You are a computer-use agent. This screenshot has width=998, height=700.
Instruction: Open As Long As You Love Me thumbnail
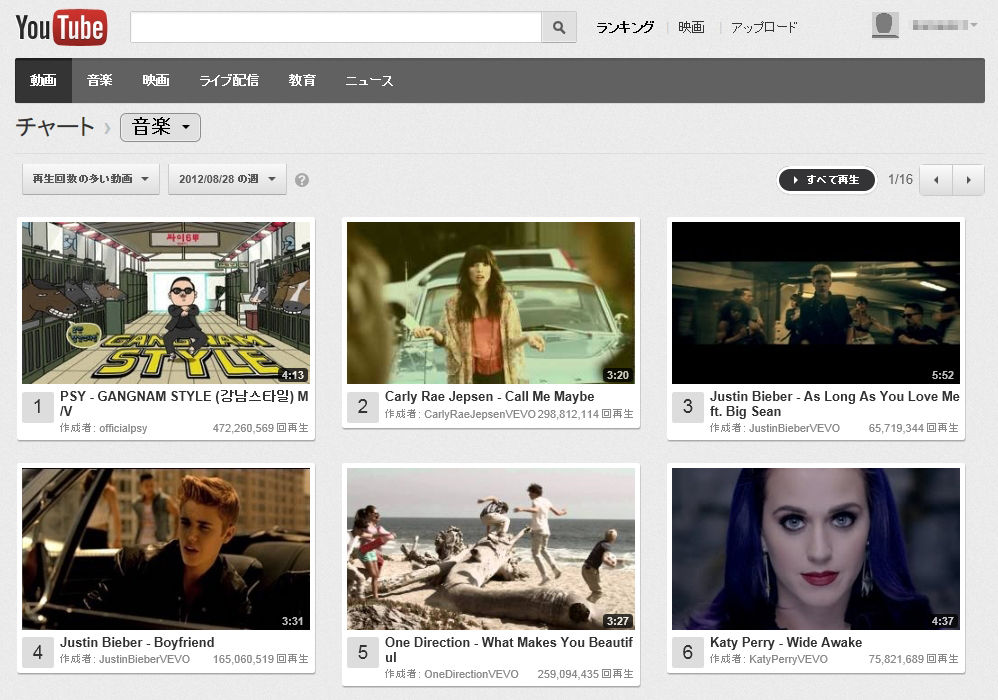point(816,303)
